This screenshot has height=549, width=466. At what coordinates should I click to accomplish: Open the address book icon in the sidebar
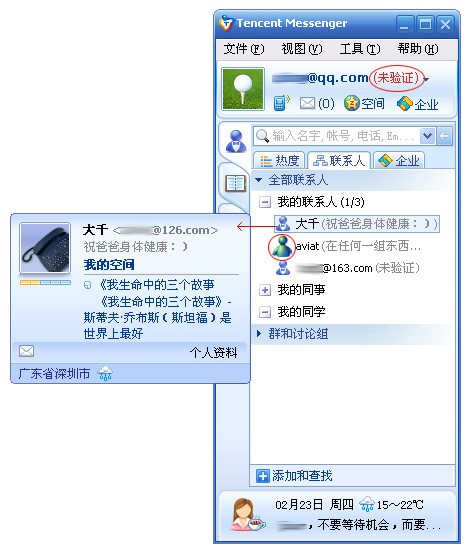[236, 183]
